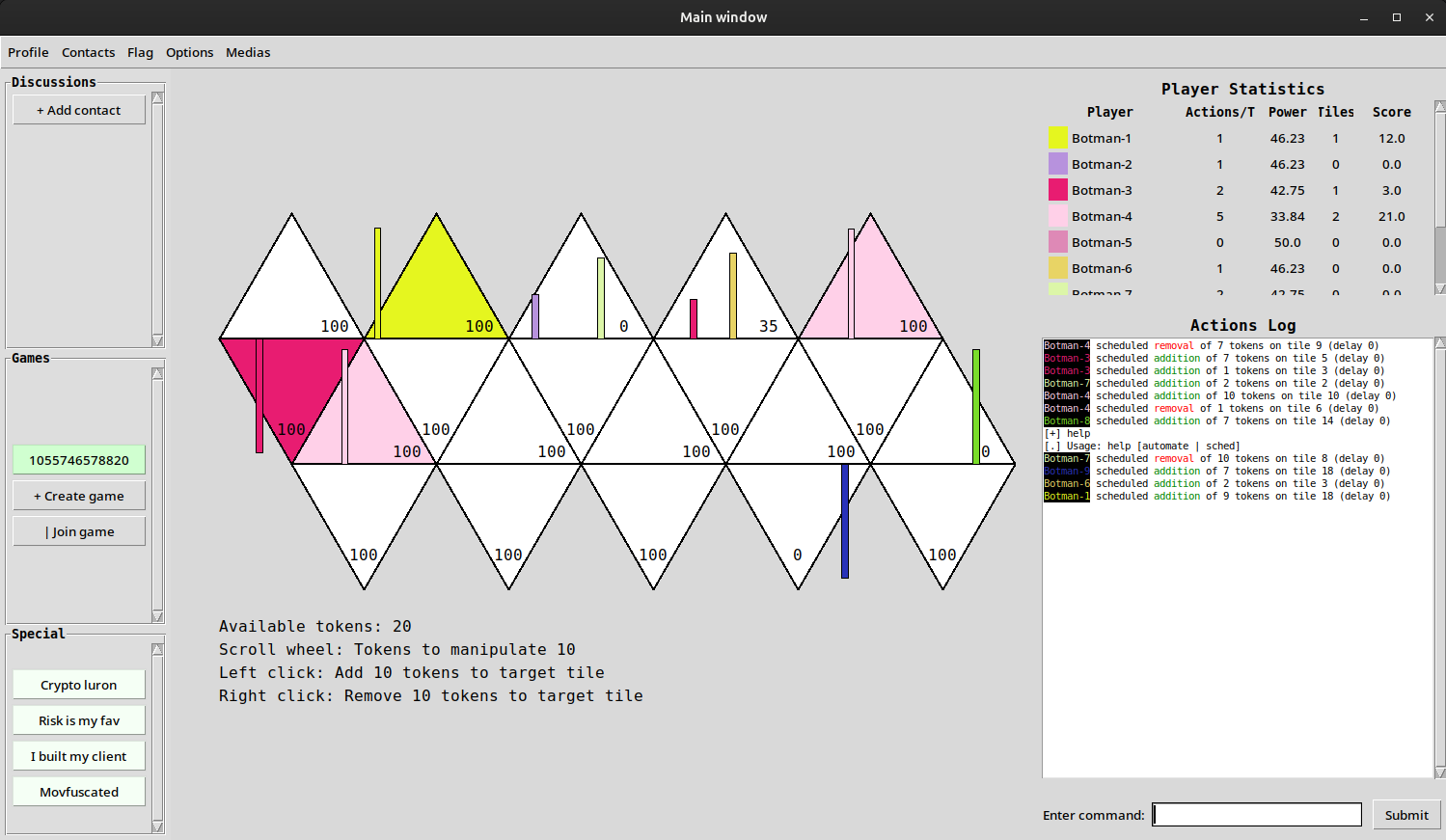Viewport: 1446px width, 840px height.
Task: Select the blue token bar on the board
Action: click(845, 521)
